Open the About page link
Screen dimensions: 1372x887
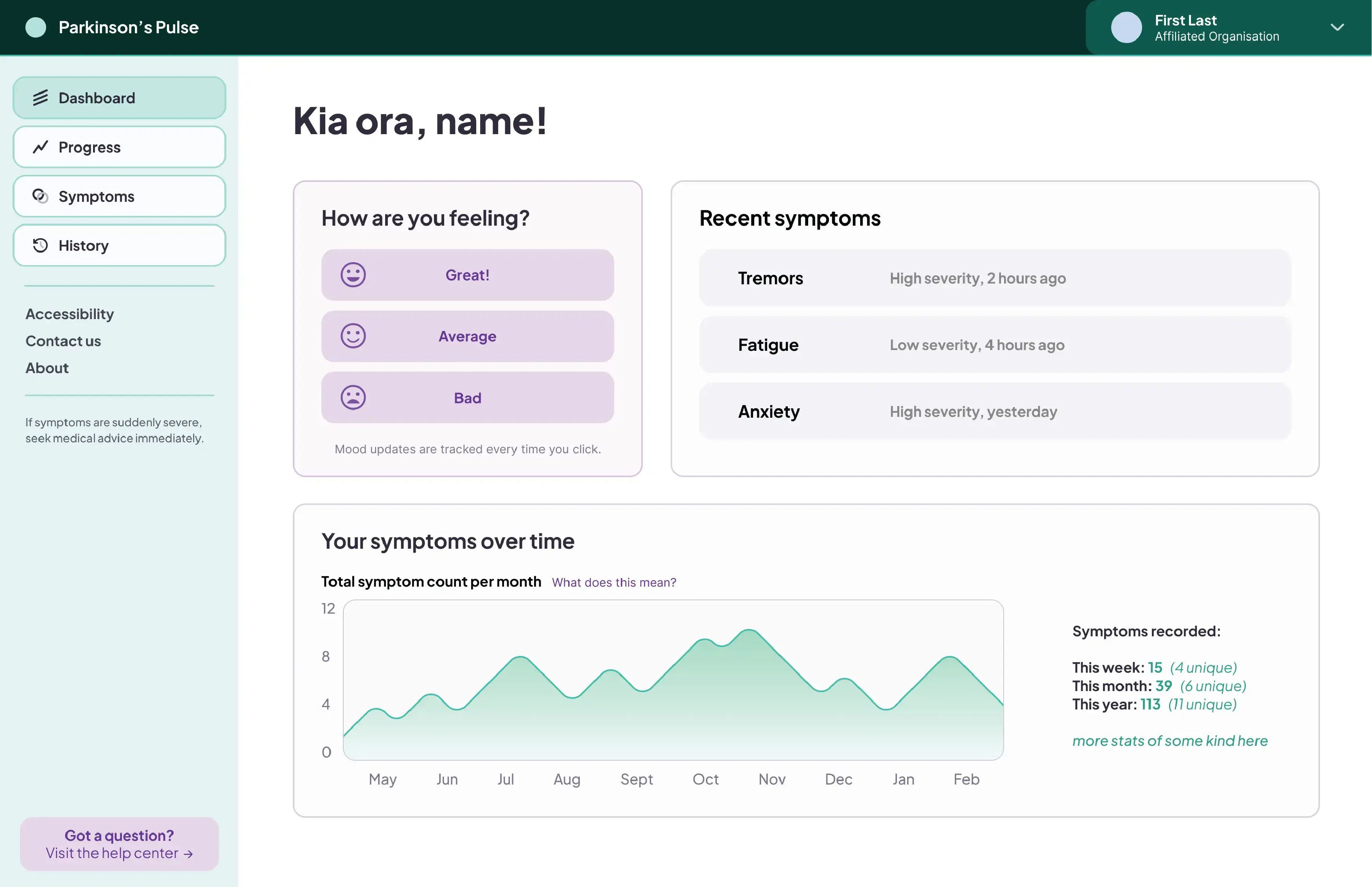46,367
